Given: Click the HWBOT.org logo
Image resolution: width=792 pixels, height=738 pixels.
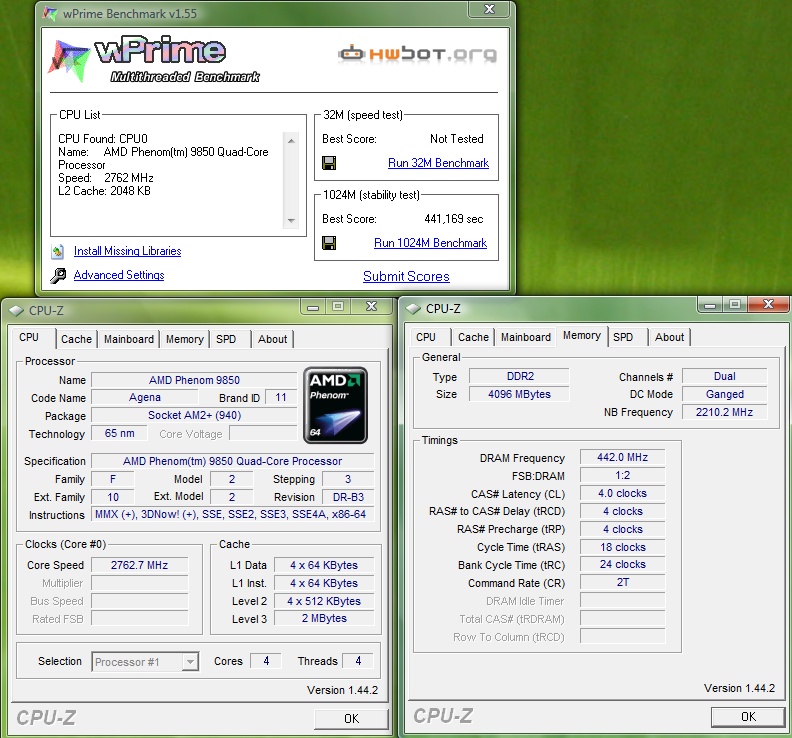Looking at the screenshot, I should tap(418, 54).
